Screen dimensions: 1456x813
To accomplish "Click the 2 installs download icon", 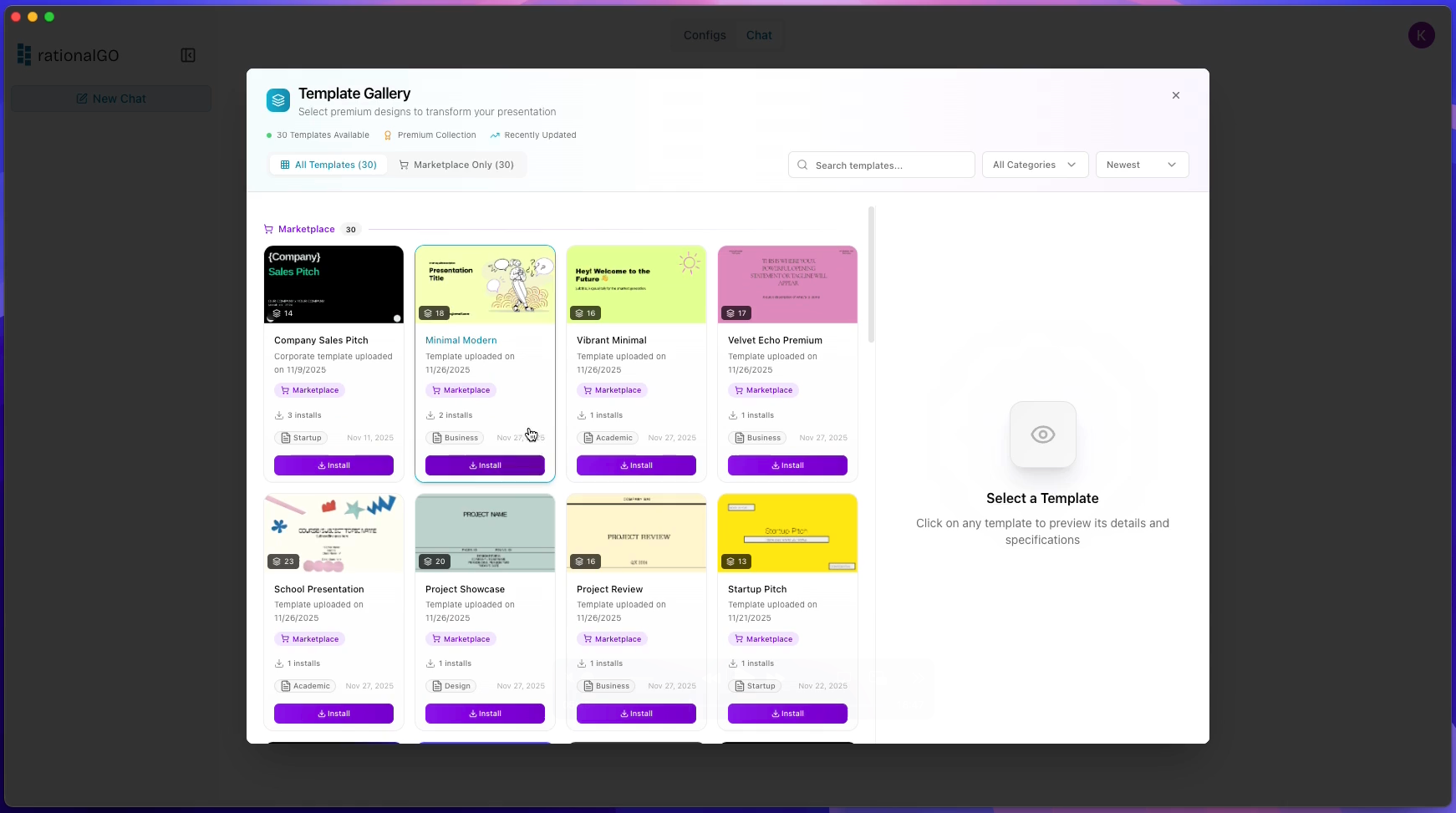I will tap(430, 415).
